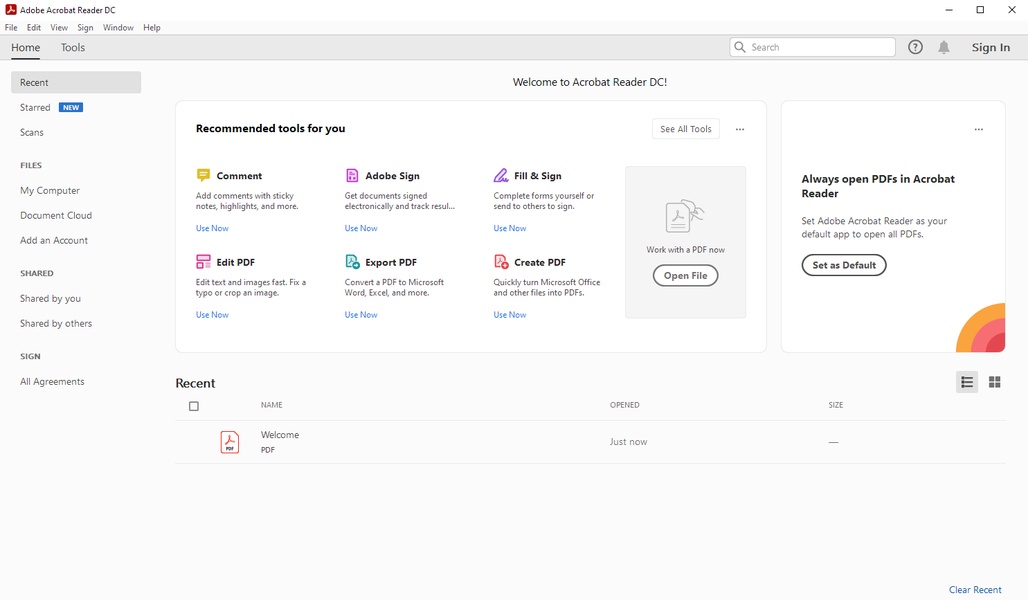Open the help question mark icon

click(x=915, y=47)
